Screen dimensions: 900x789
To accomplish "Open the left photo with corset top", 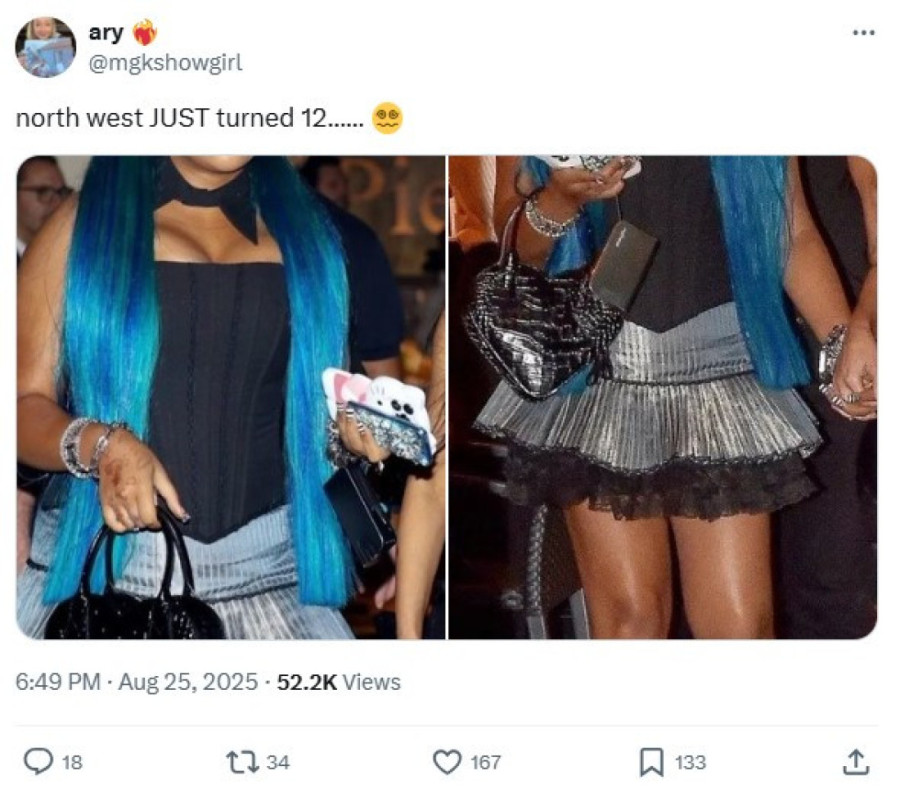I will click(x=231, y=397).
